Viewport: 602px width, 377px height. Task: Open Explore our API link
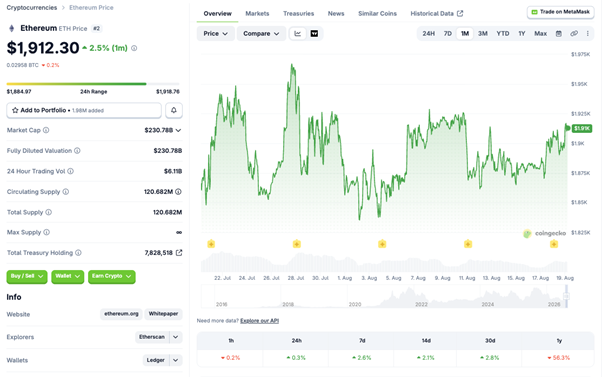click(260, 321)
